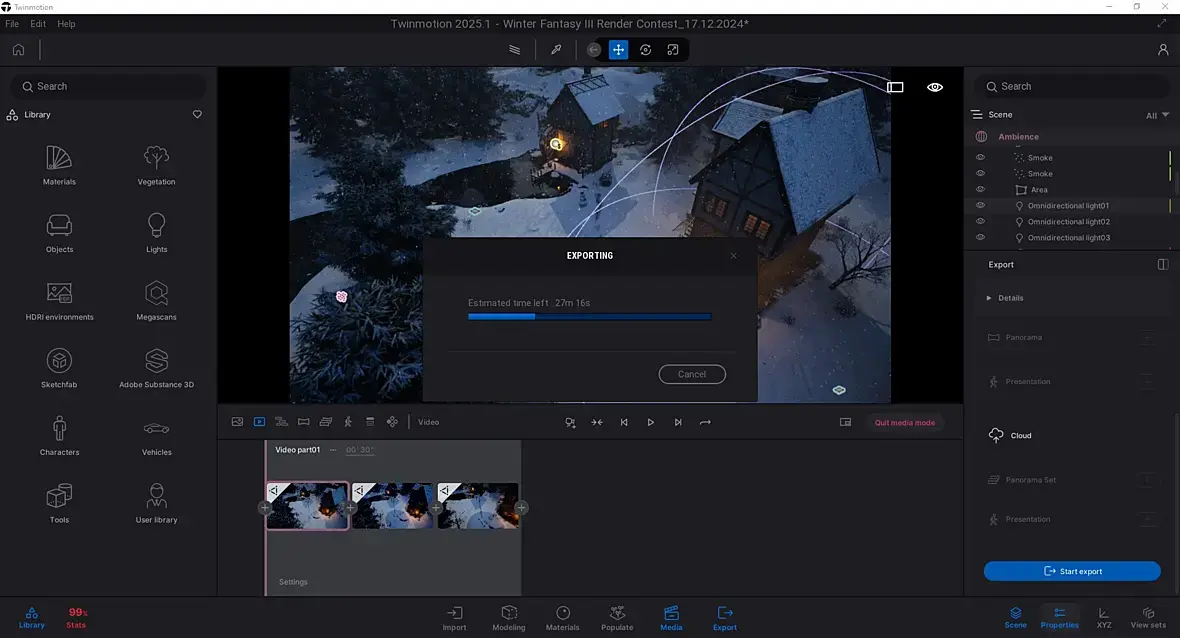The image size is (1180, 638).
Task: Select the Characters library category
Action: pos(59,435)
